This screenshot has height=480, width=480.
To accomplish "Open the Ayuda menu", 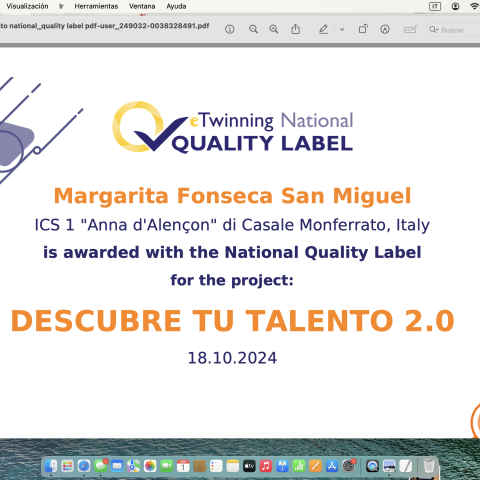I will point(176,6).
